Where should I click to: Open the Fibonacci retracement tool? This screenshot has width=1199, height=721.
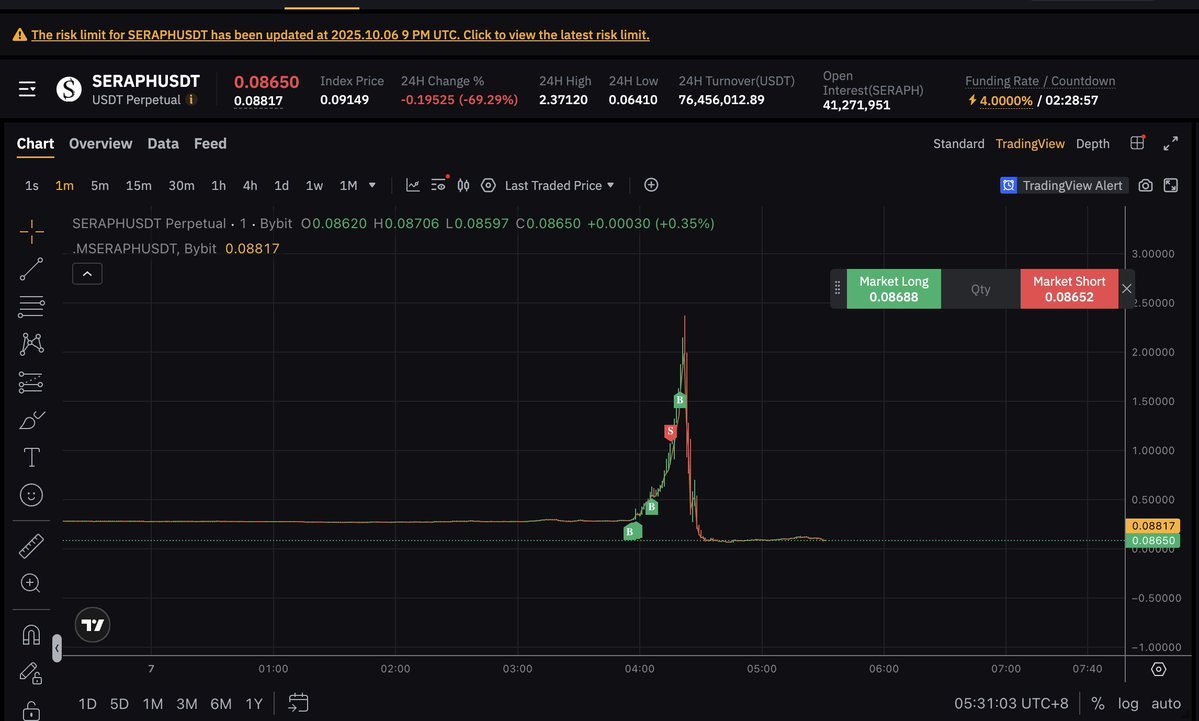31,307
